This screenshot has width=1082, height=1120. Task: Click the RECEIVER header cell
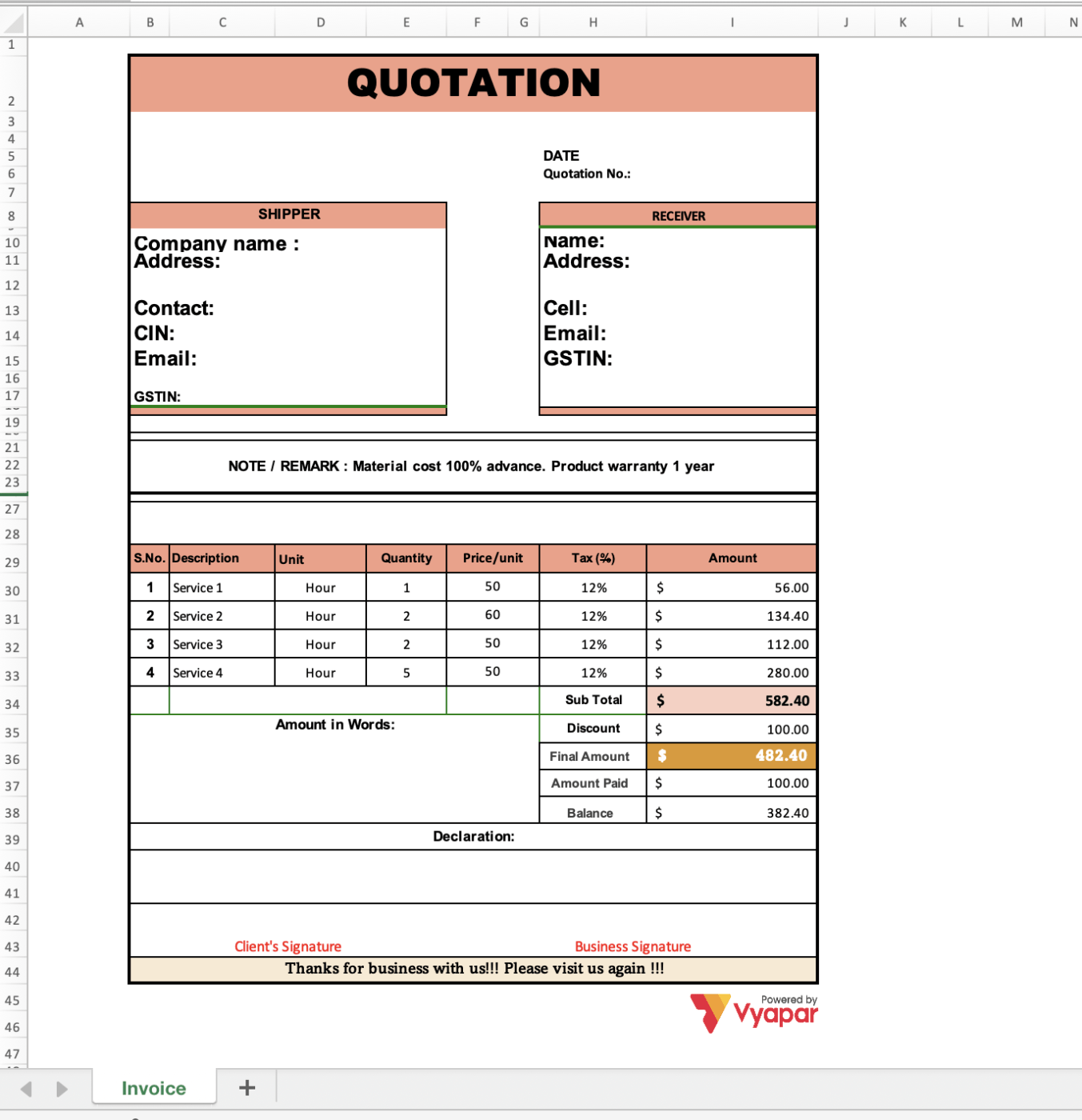tap(678, 215)
